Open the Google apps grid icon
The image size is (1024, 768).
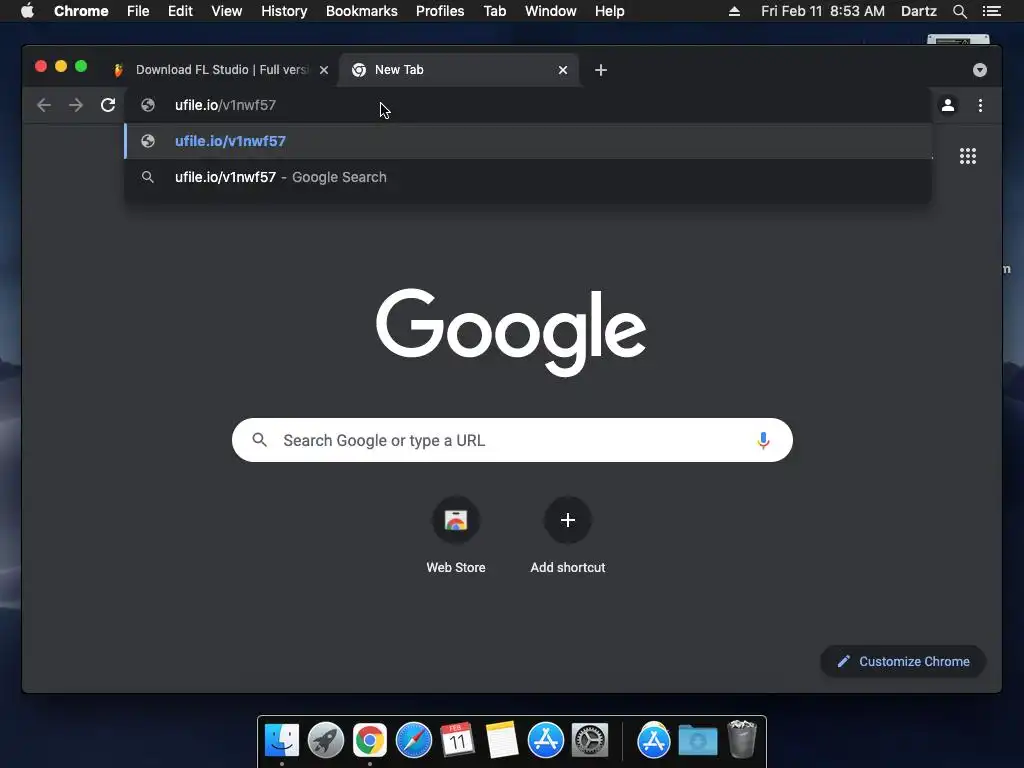click(968, 156)
